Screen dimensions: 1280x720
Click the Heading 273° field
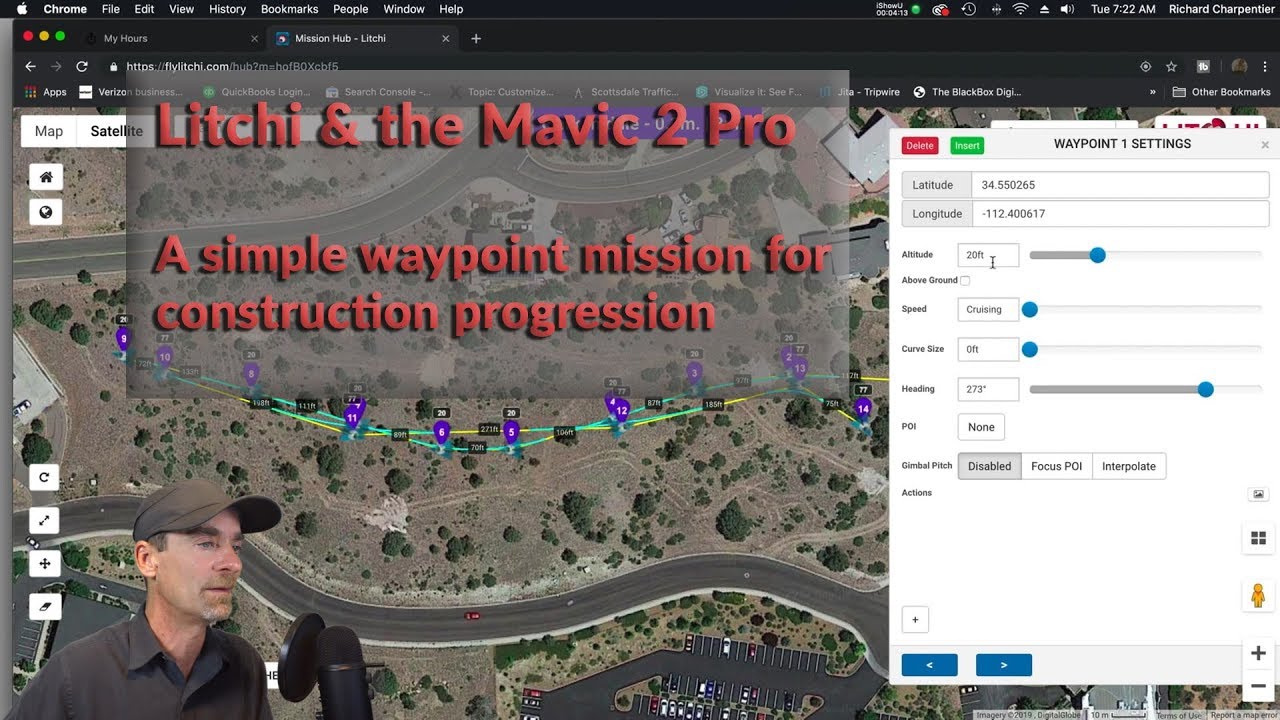click(988, 389)
